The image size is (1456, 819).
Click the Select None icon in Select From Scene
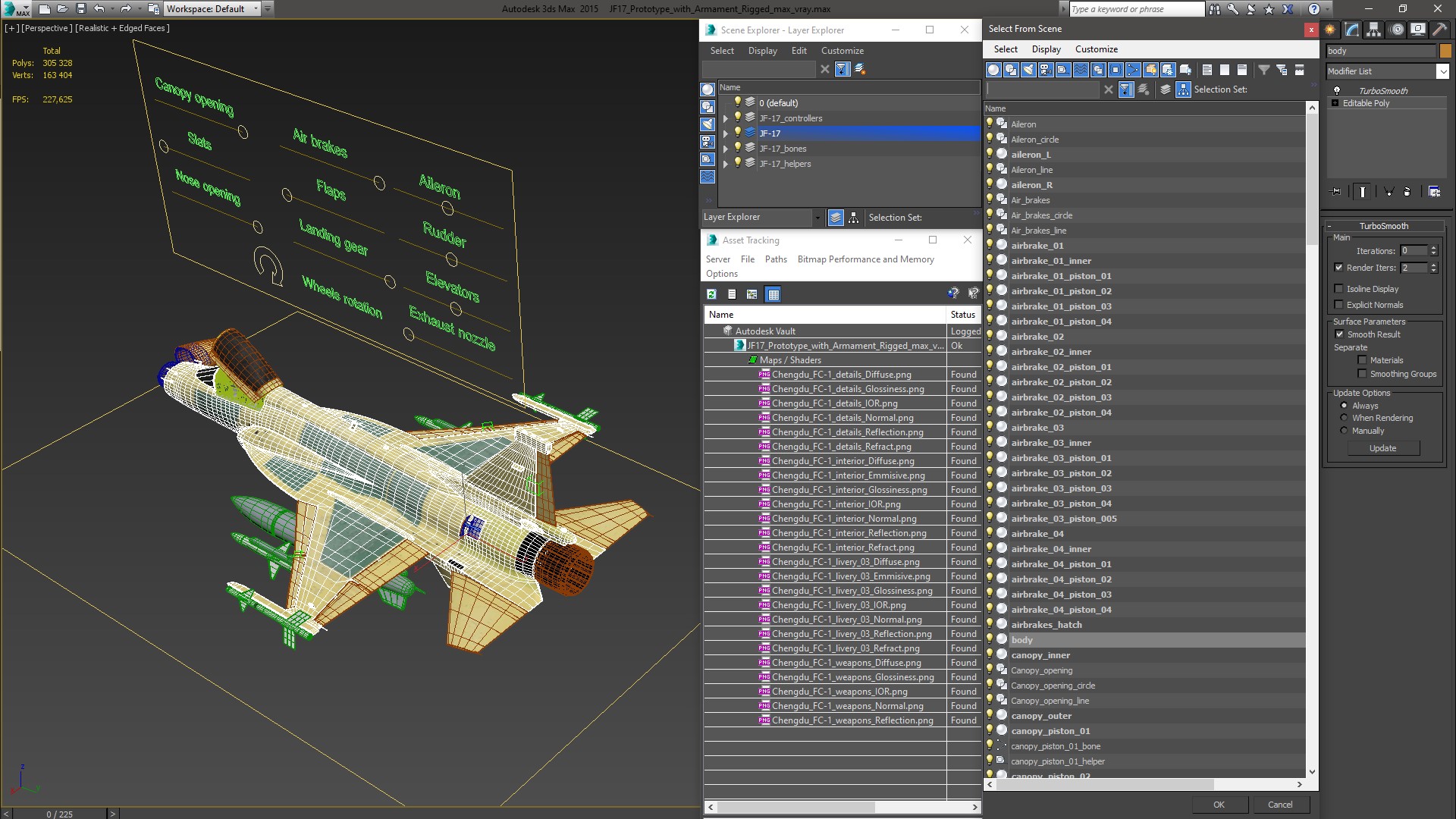tap(1225, 70)
